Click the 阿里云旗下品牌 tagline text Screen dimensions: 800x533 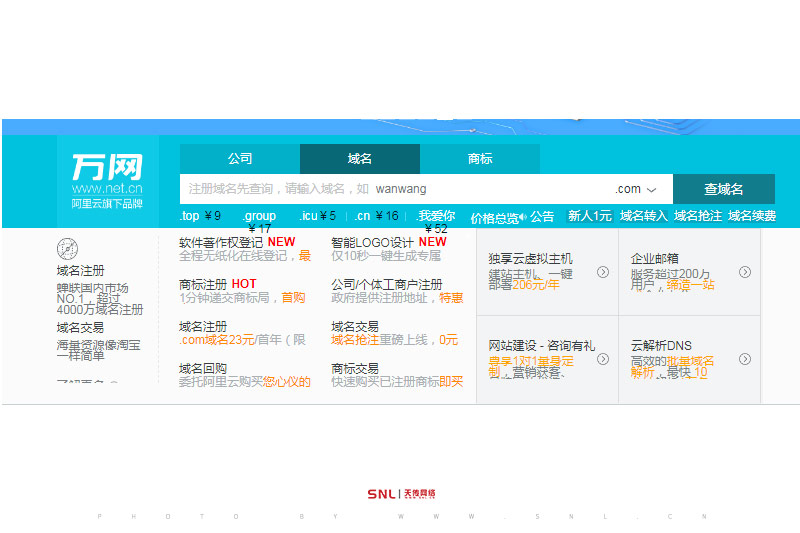click(x=107, y=204)
